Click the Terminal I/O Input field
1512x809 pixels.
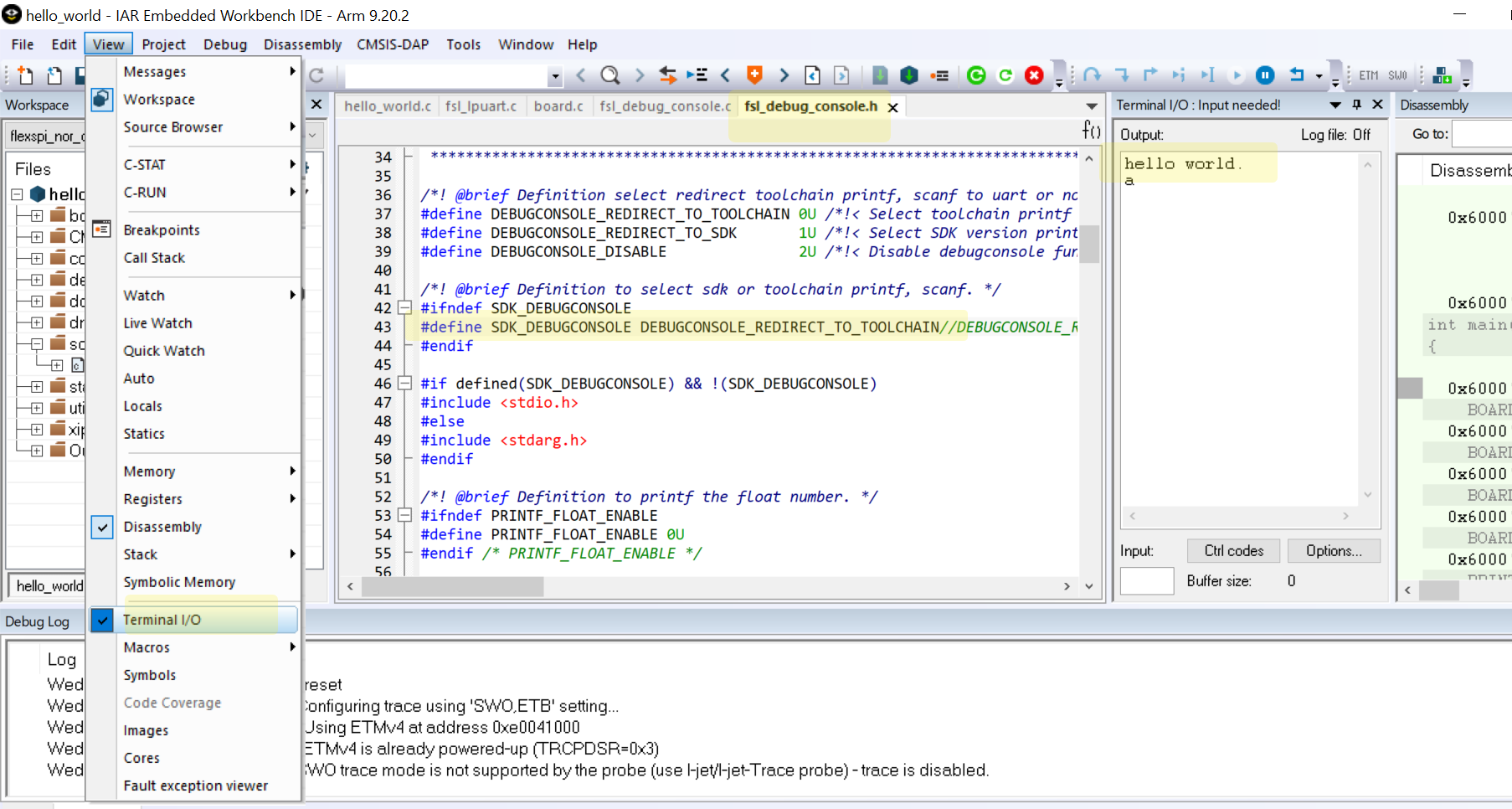point(1147,580)
